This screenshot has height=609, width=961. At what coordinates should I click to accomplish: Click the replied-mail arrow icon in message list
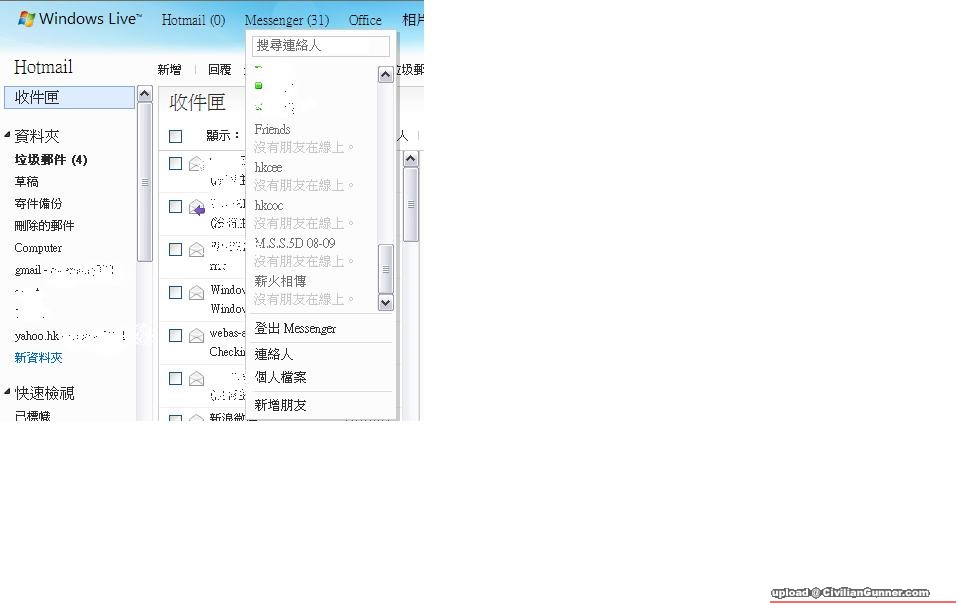[197, 209]
